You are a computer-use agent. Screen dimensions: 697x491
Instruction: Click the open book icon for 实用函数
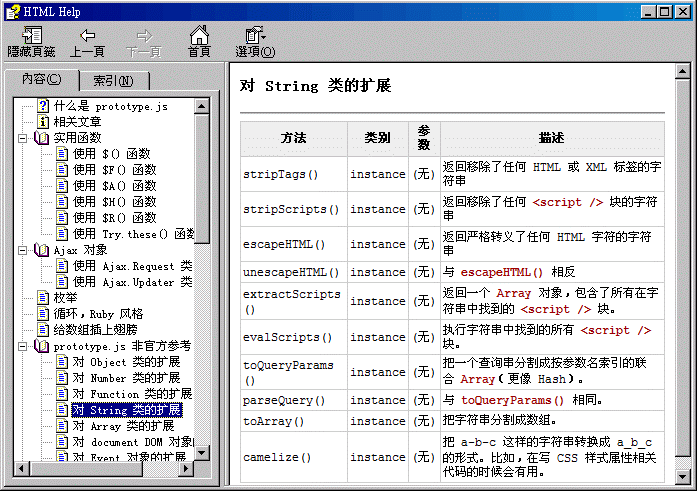click(x=41, y=138)
